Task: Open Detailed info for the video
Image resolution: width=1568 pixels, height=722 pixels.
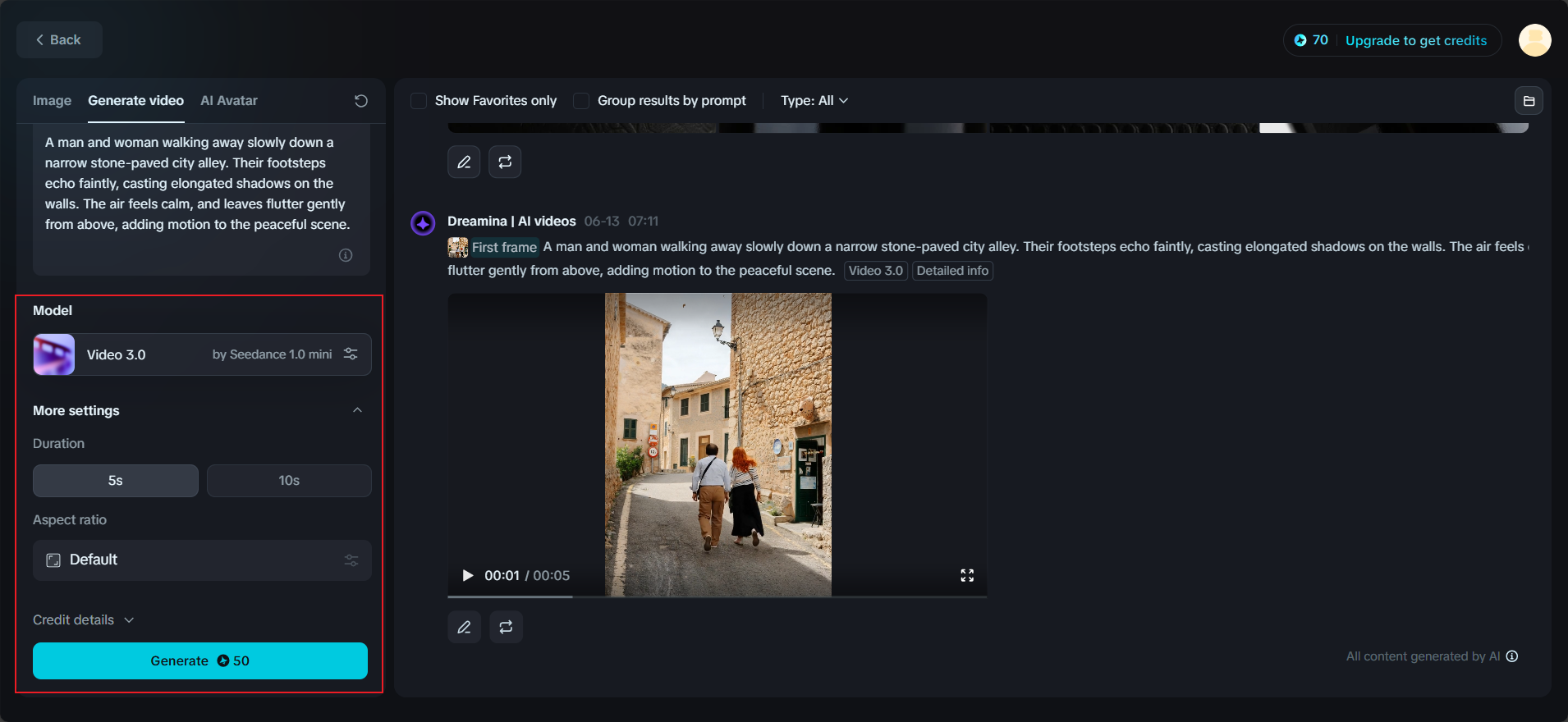Action: pyautogui.click(x=952, y=271)
